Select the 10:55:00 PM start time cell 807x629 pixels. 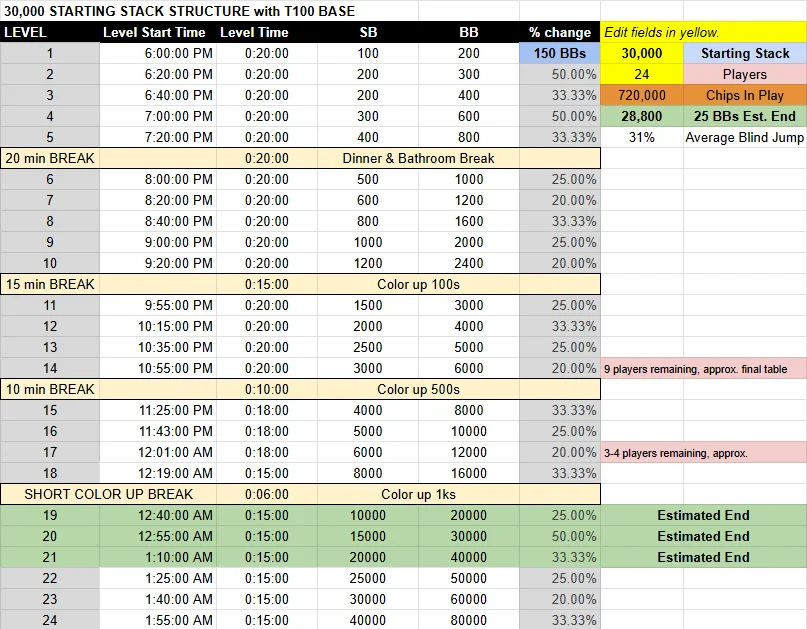tap(158, 369)
